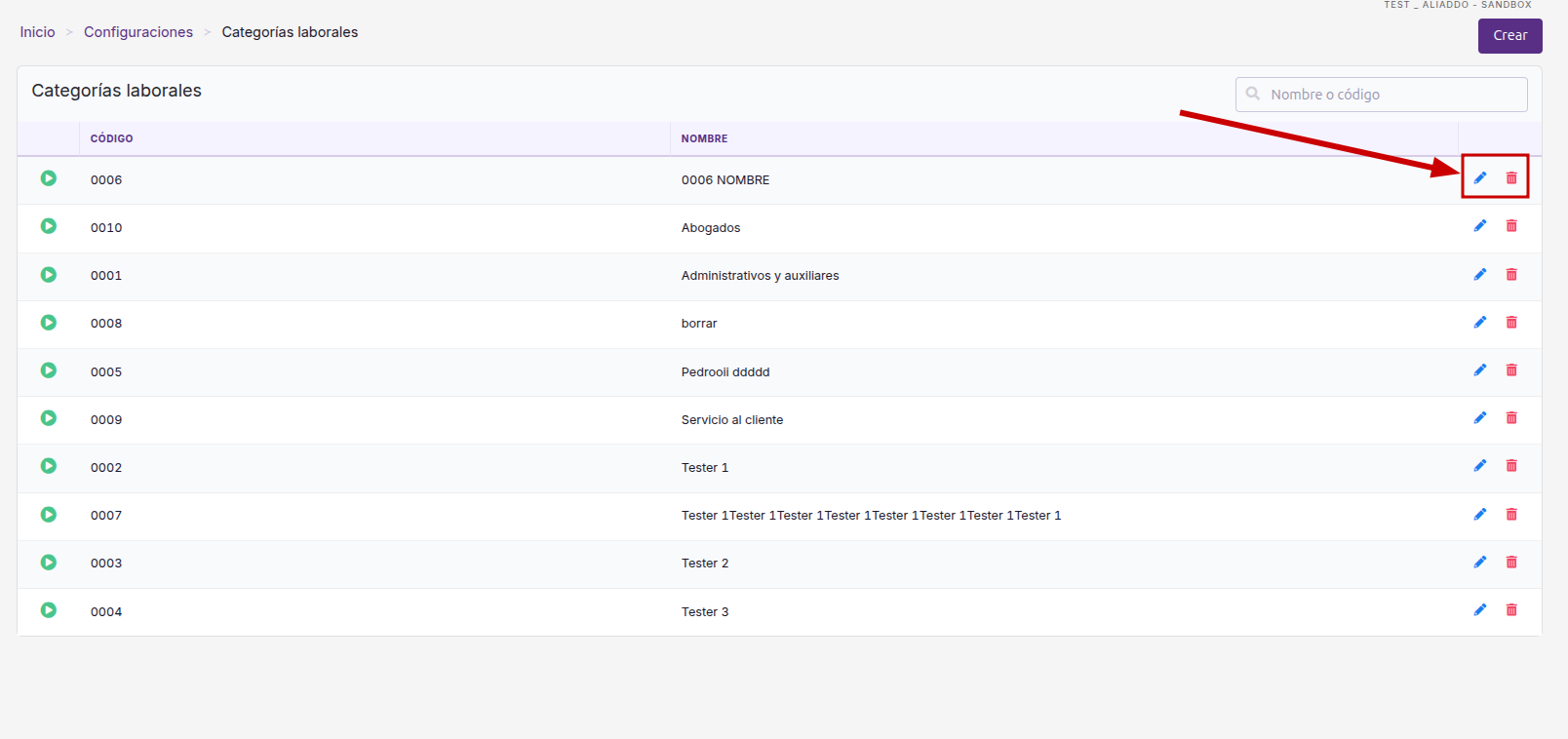
Task: Select the Tester 1 row with code 0002
Action: pyautogui.click(x=779, y=468)
